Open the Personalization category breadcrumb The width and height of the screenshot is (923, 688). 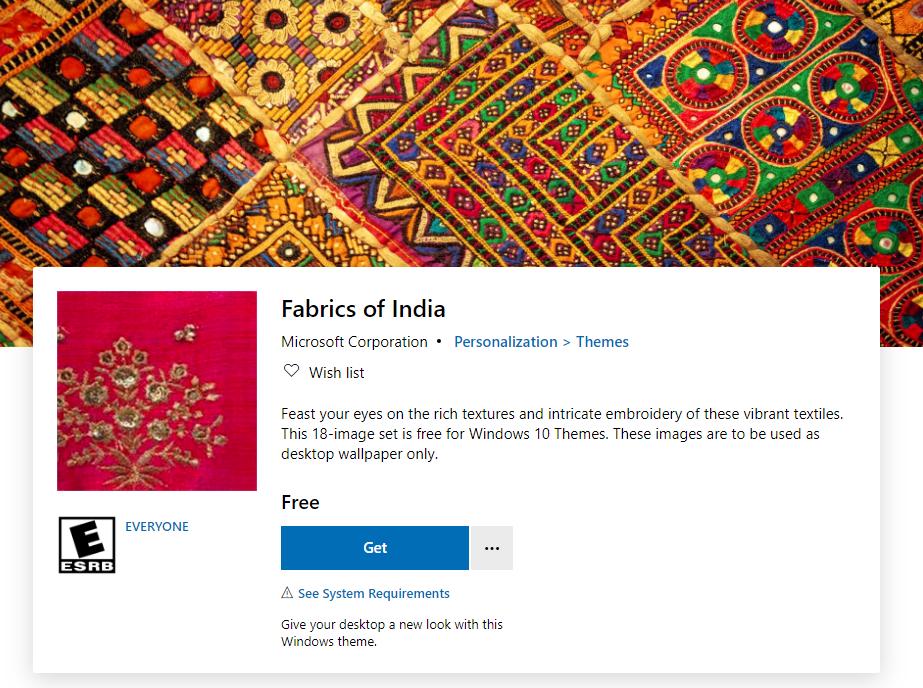(504, 341)
